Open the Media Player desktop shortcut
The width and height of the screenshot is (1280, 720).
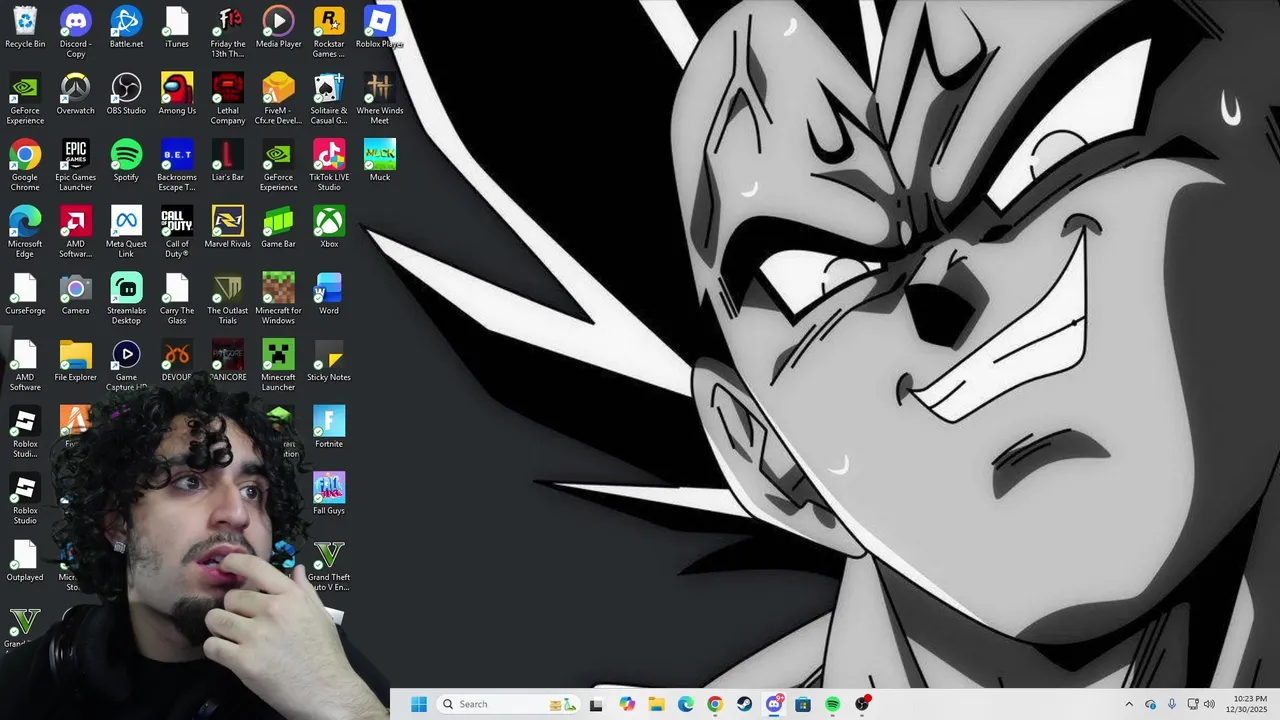click(x=278, y=28)
